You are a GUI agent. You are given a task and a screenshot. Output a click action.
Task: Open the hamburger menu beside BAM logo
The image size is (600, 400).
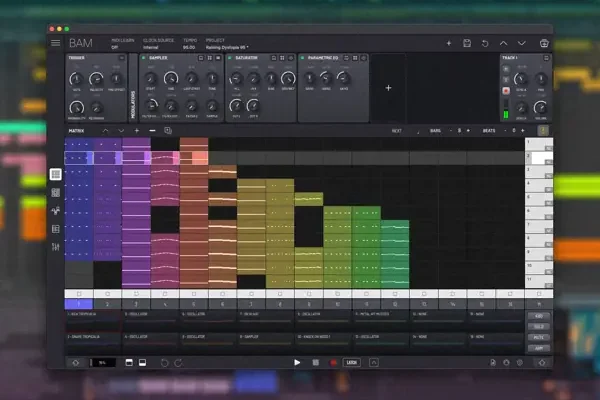(56, 44)
